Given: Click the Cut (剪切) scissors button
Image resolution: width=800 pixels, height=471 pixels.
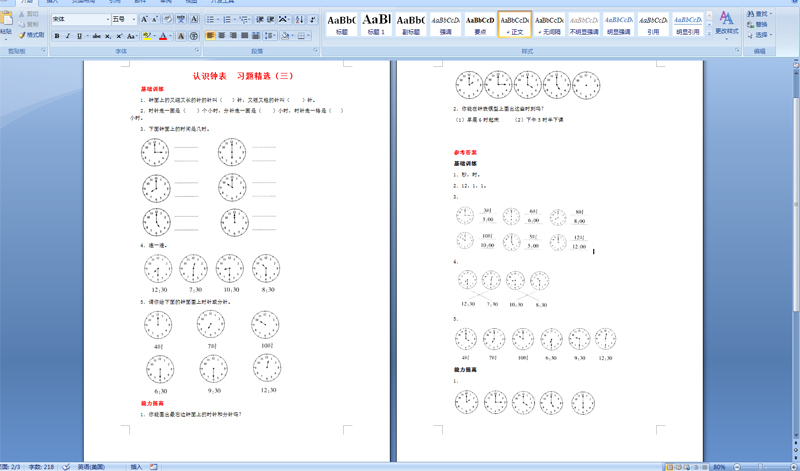Looking at the screenshot, I should point(31,14).
